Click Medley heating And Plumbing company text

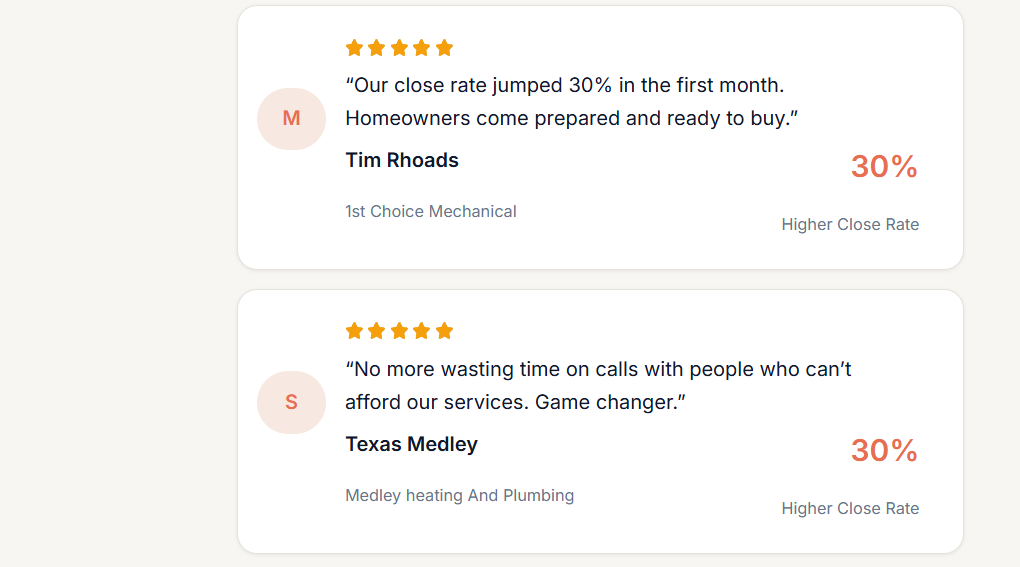pos(459,495)
